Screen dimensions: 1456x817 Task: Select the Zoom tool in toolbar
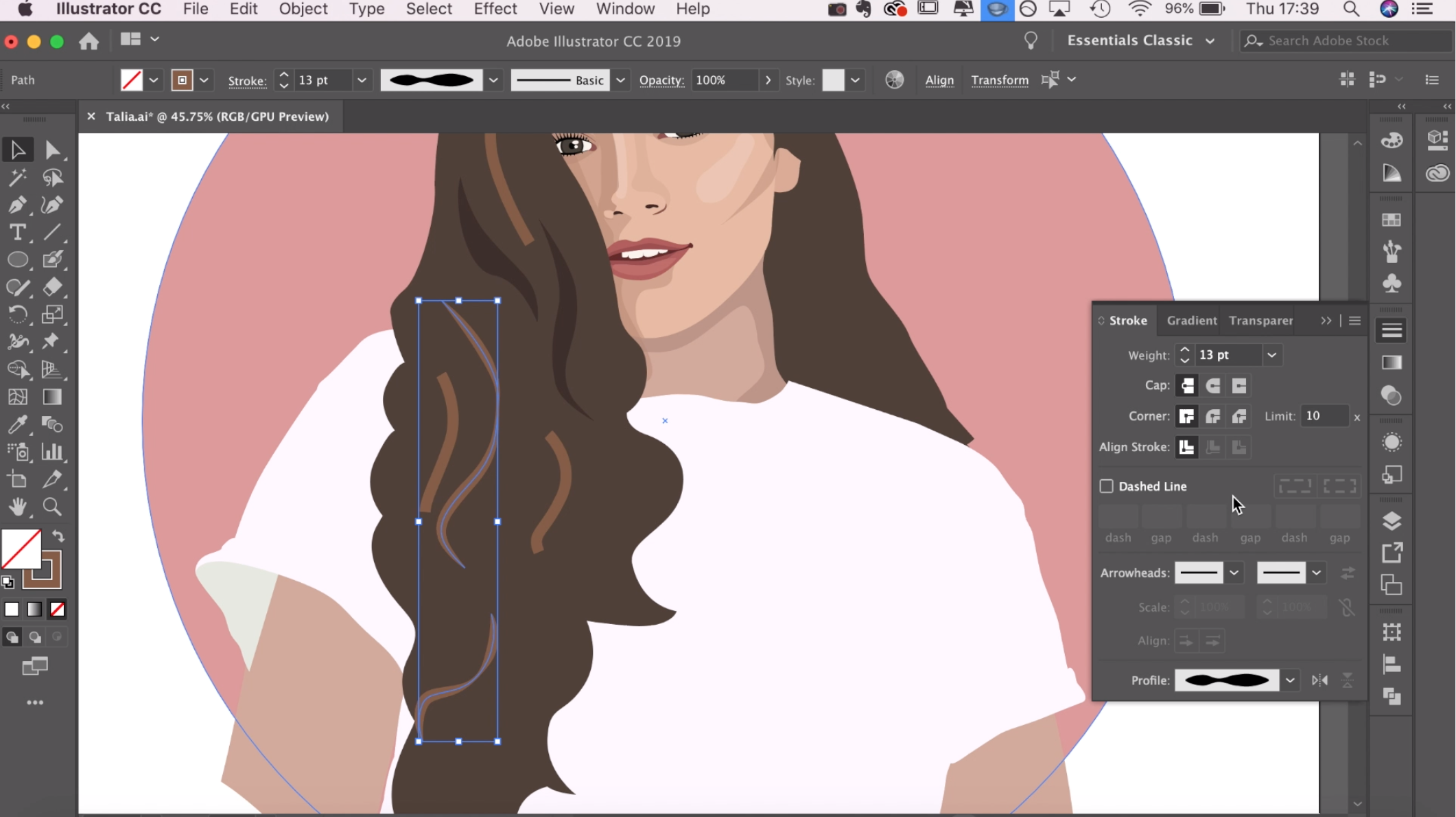[51, 507]
